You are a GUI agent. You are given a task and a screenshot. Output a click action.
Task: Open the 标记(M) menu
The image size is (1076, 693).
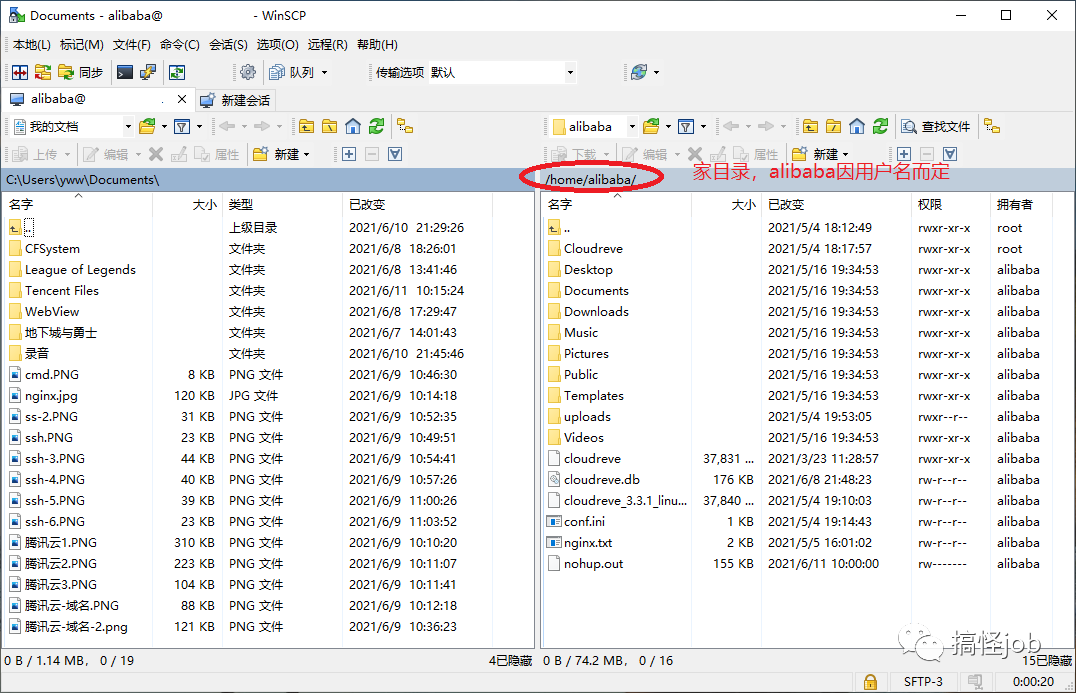[82, 45]
